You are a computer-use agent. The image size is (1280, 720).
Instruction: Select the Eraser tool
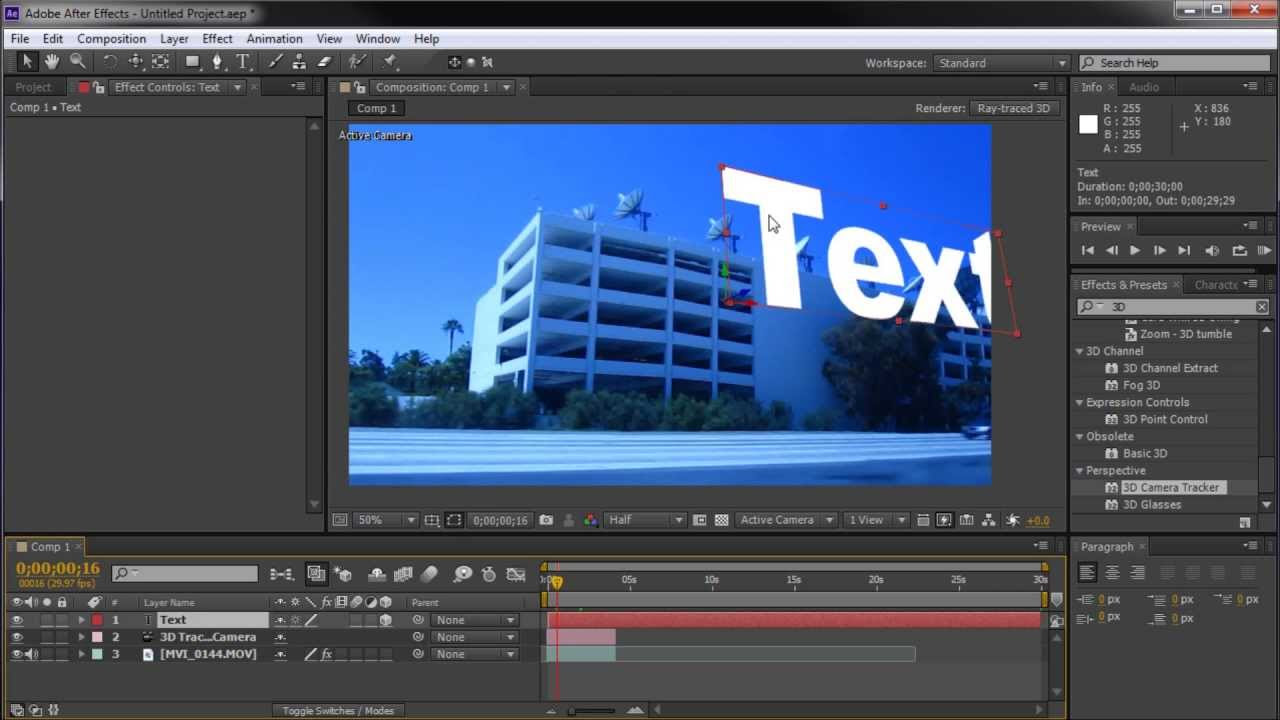324,62
